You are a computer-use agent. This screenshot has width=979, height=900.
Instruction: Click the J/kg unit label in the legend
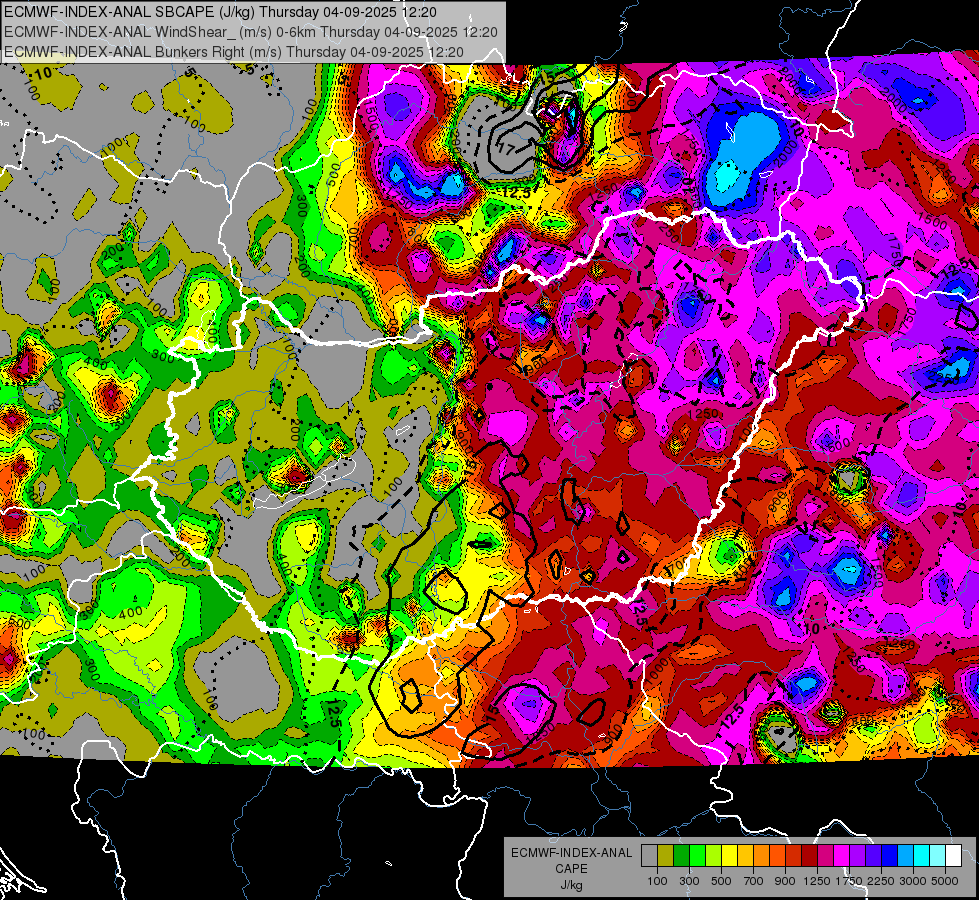pos(571,885)
